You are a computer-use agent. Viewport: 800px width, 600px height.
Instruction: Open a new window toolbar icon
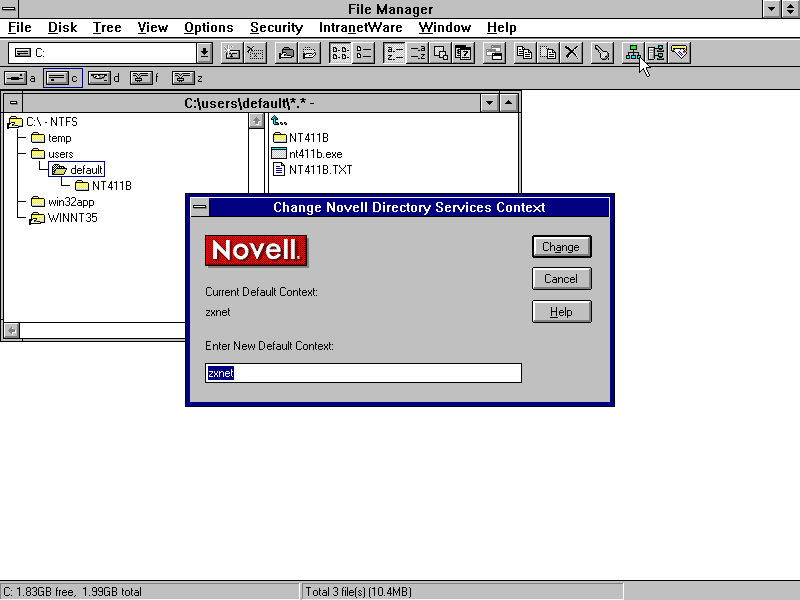tap(494, 53)
